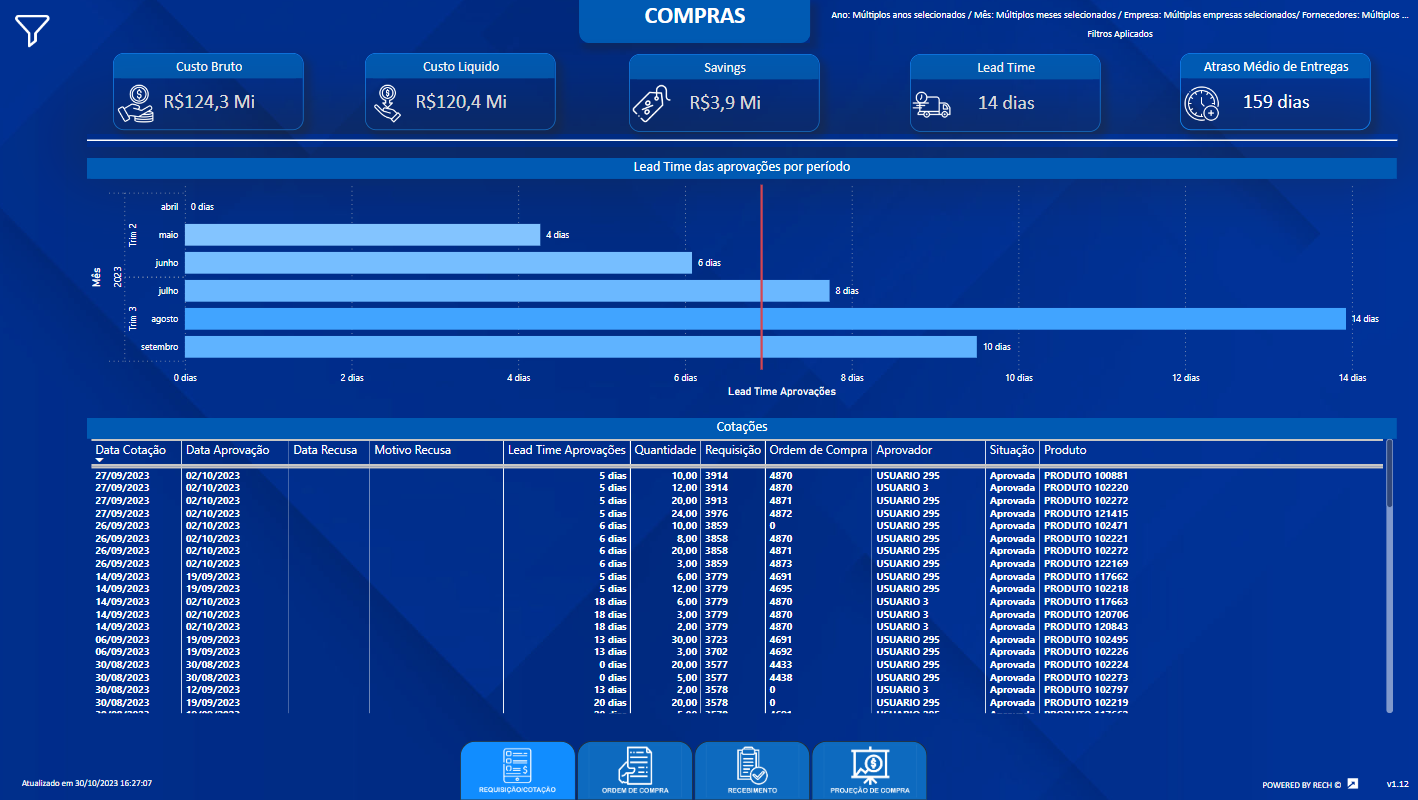Click the Projeção de Compra page icon

pyautogui.click(x=868, y=765)
